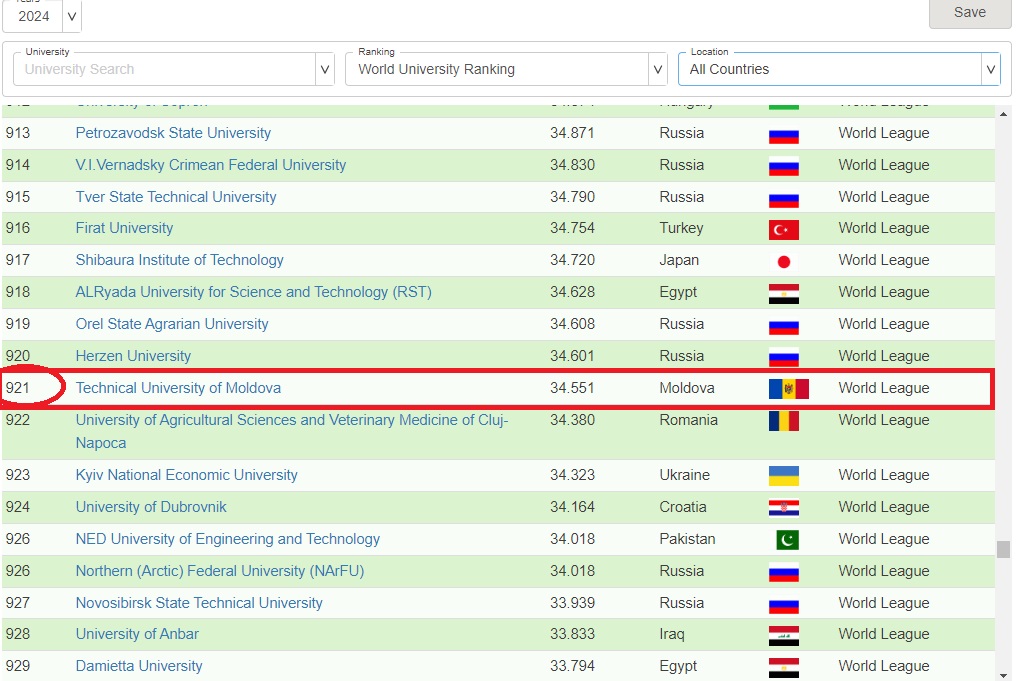Click the Turkey flag in Firat University row
The height and width of the screenshot is (681, 1017).
click(x=783, y=230)
